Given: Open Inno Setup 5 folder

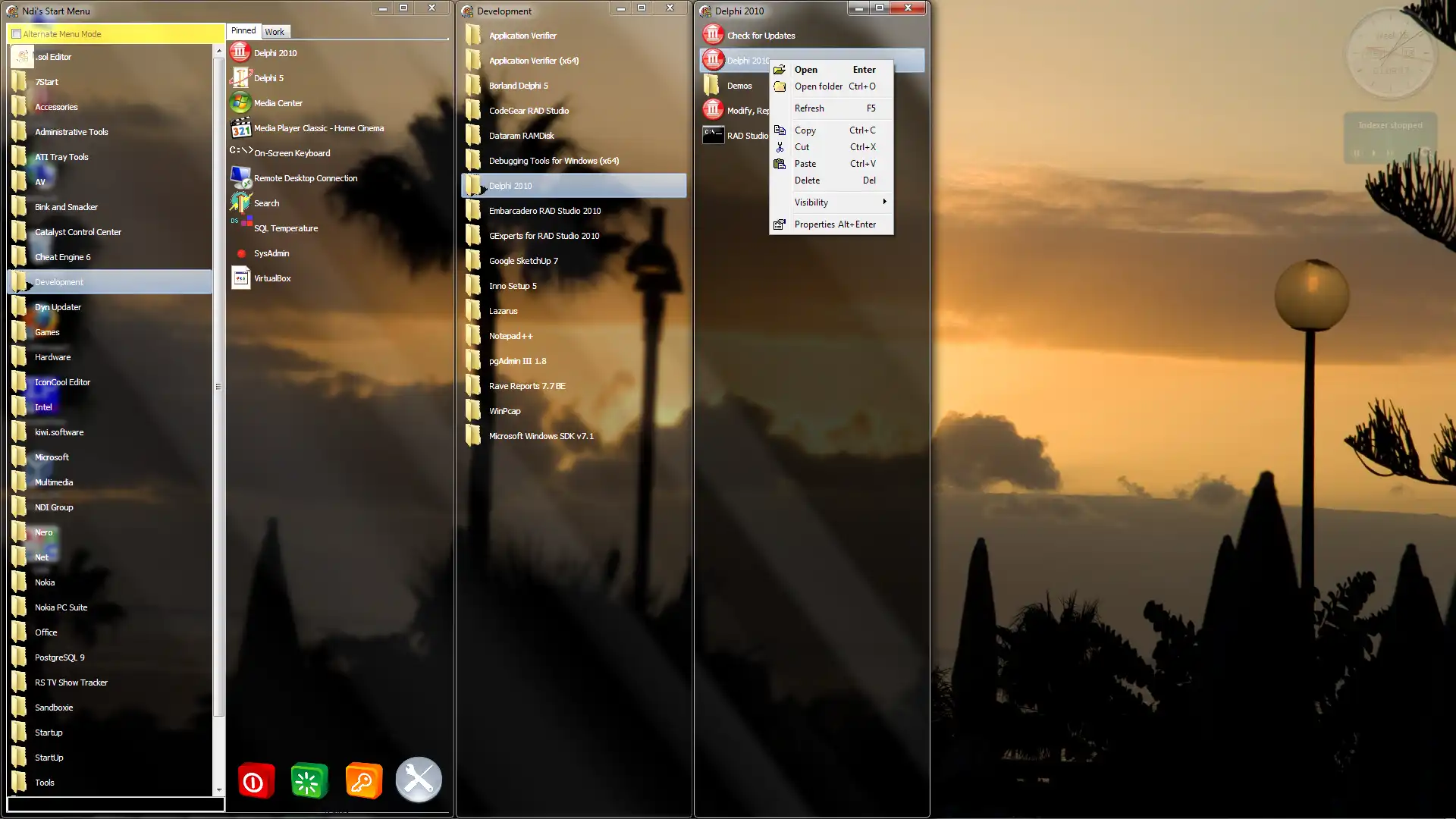Looking at the screenshot, I should coord(573,286).
